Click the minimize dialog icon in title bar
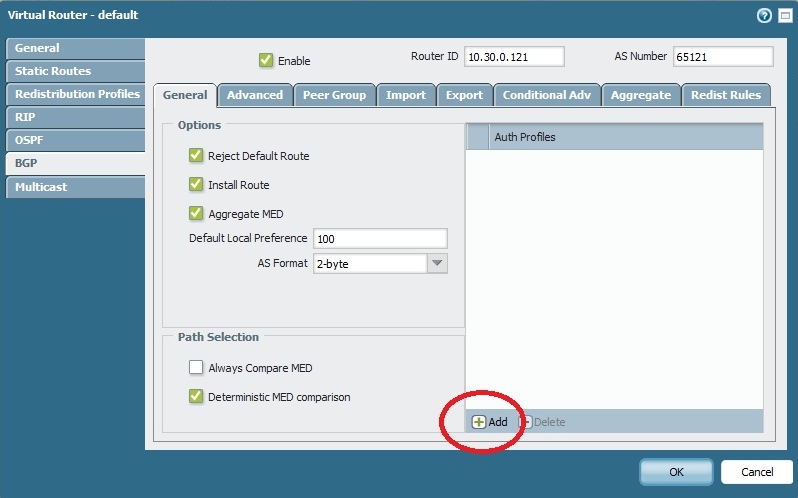This screenshot has height=498, width=798. pos(785,16)
